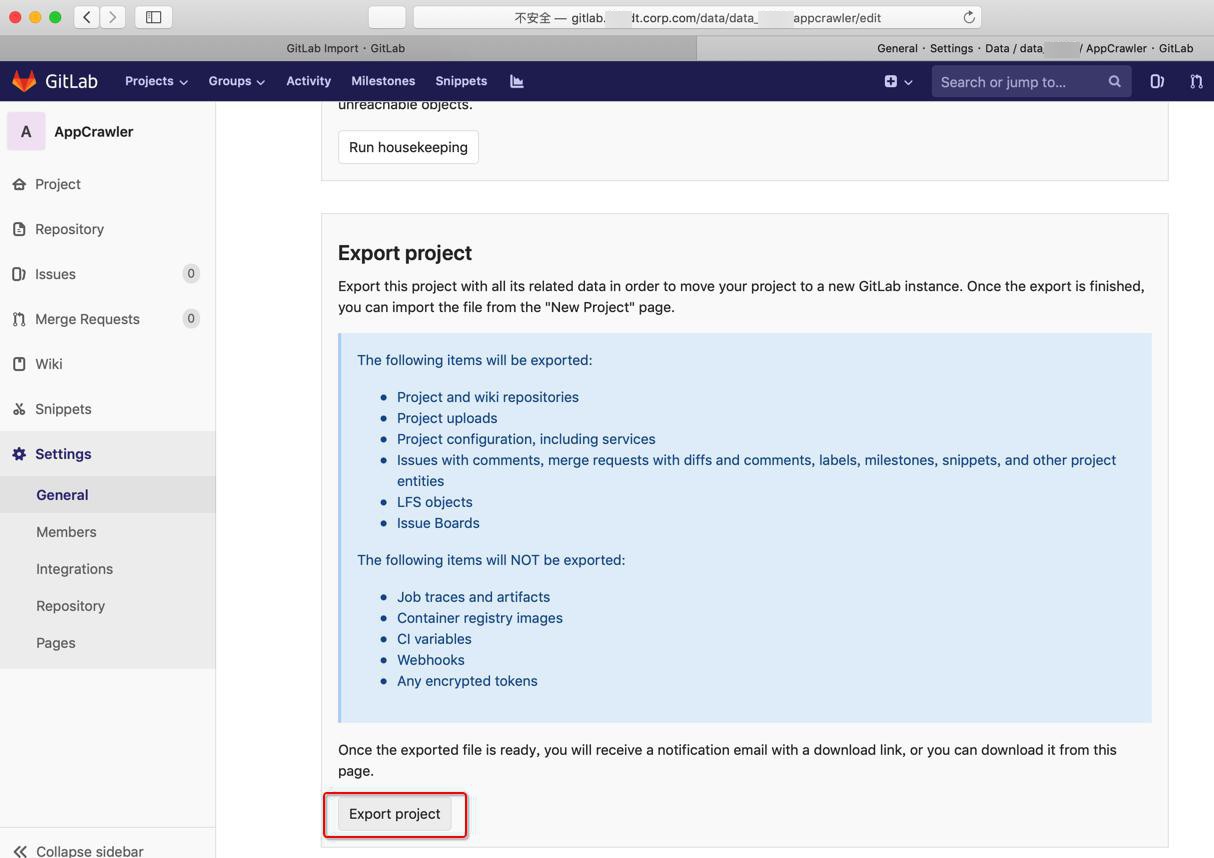Open the Activity menu item

pyautogui.click(x=308, y=81)
